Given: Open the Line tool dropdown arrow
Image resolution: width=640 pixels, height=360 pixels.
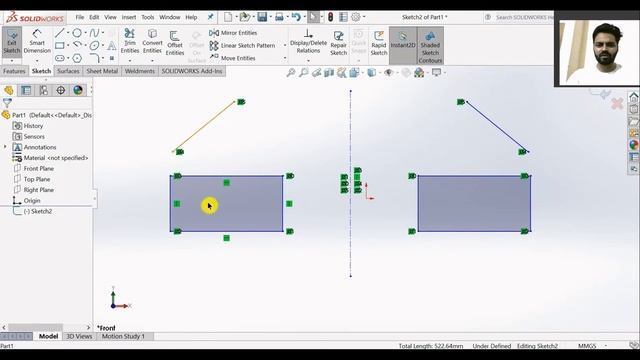Looking at the screenshot, I should (68, 33).
